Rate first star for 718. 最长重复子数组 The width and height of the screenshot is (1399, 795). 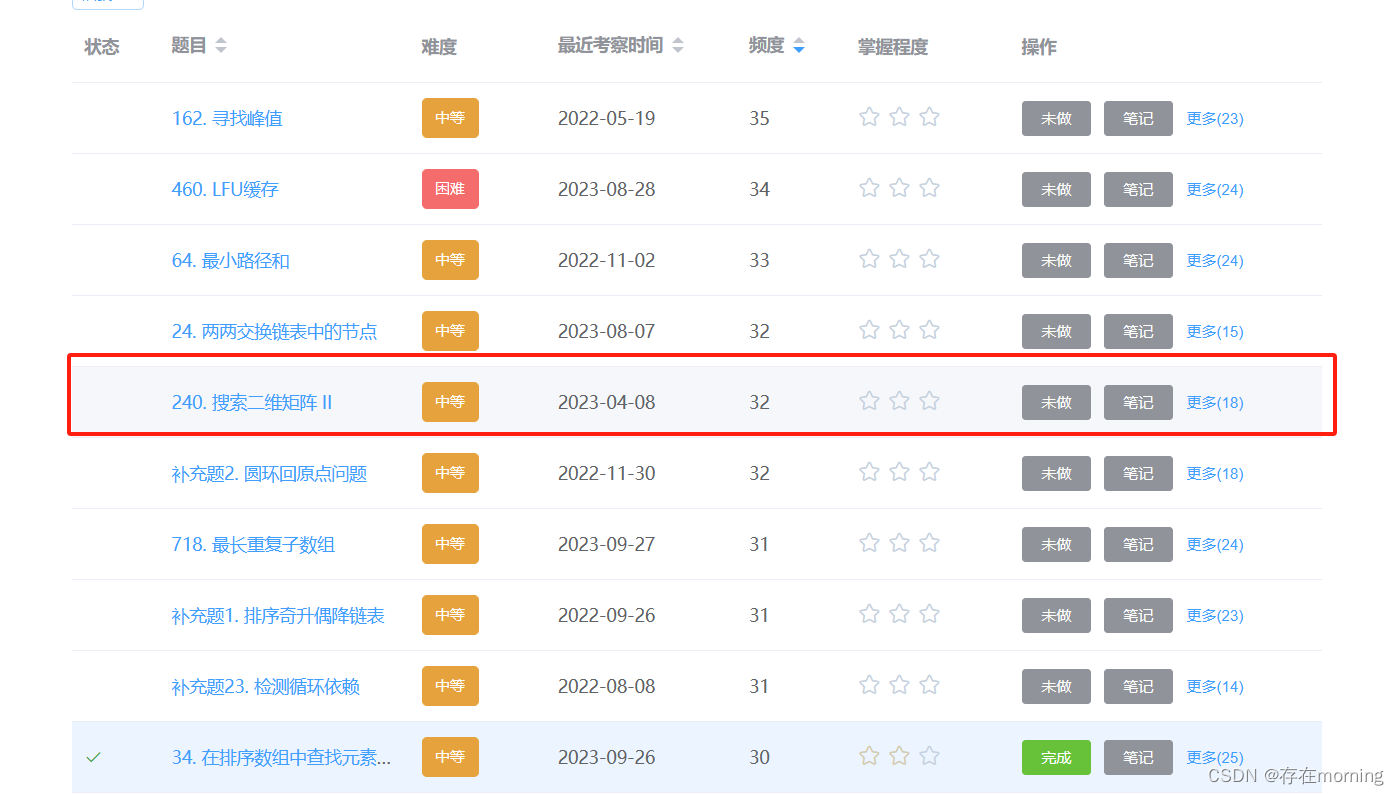point(869,543)
